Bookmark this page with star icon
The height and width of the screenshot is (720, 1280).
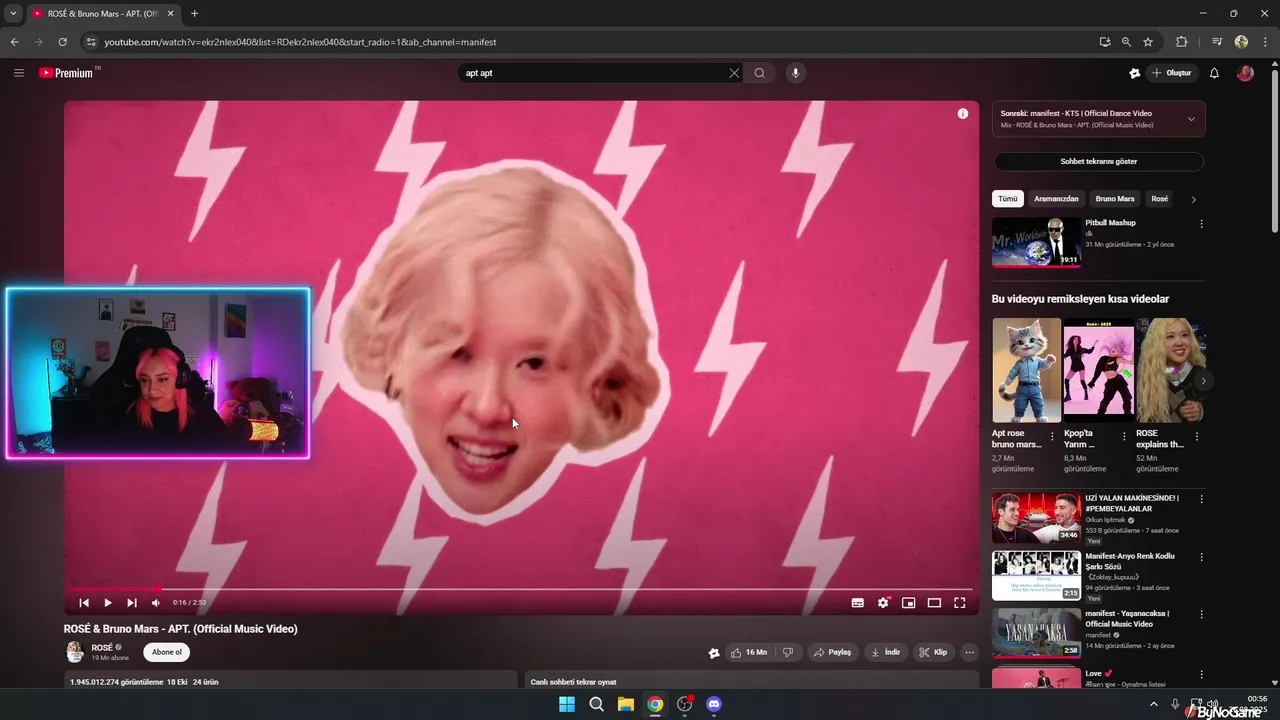[1148, 42]
